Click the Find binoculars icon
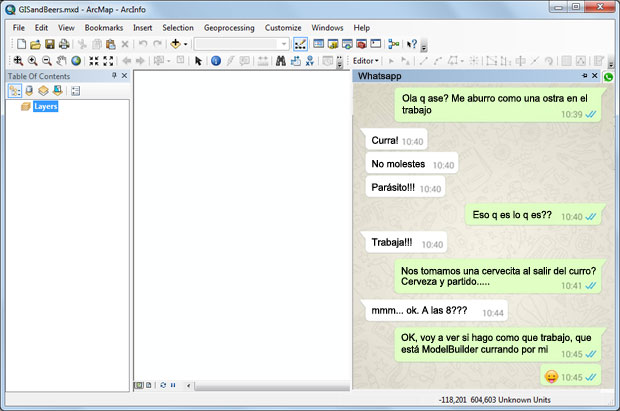This screenshot has width=620, height=411. pyautogui.click(x=281, y=61)
